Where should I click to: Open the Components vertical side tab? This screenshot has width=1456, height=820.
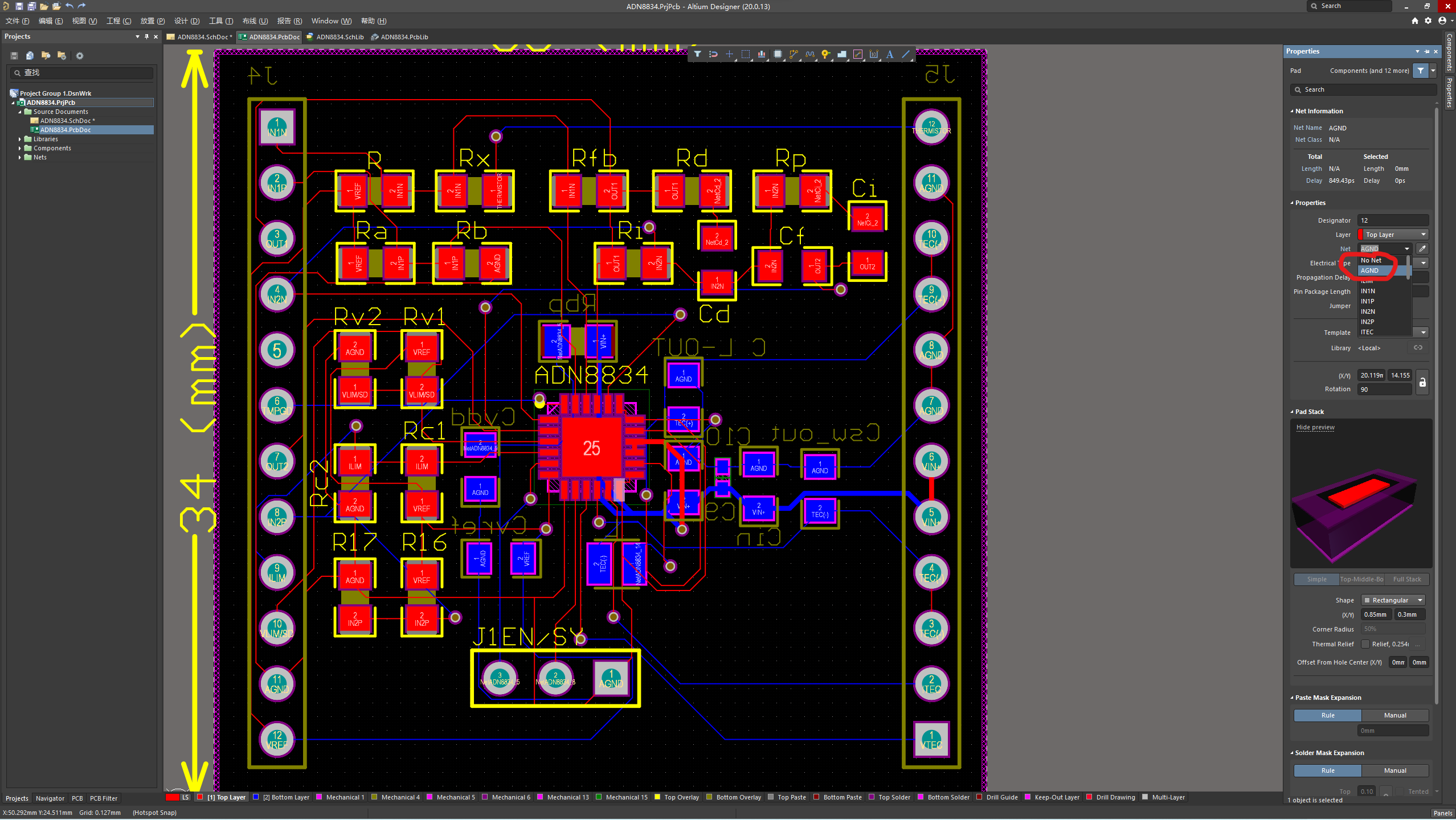click(x=1450, y=52)
